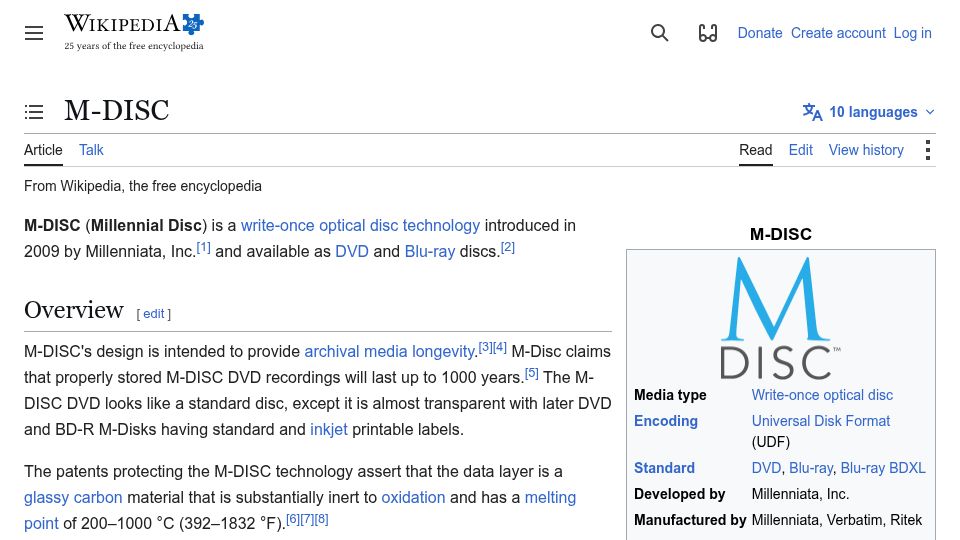960x540 pixels.
Task: Click the language translate icon
Action: (x=812, y=112)
